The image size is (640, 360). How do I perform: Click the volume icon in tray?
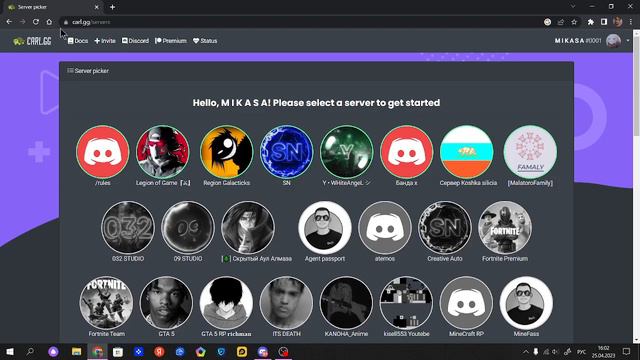[x=555, y=352]
